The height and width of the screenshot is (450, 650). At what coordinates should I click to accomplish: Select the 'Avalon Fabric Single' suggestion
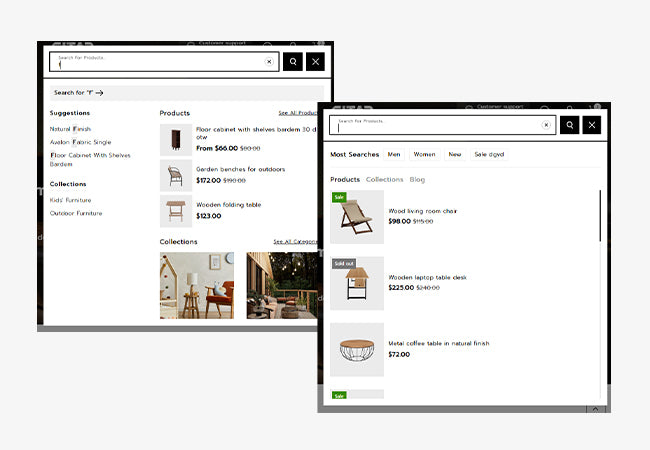coord(80,142)
